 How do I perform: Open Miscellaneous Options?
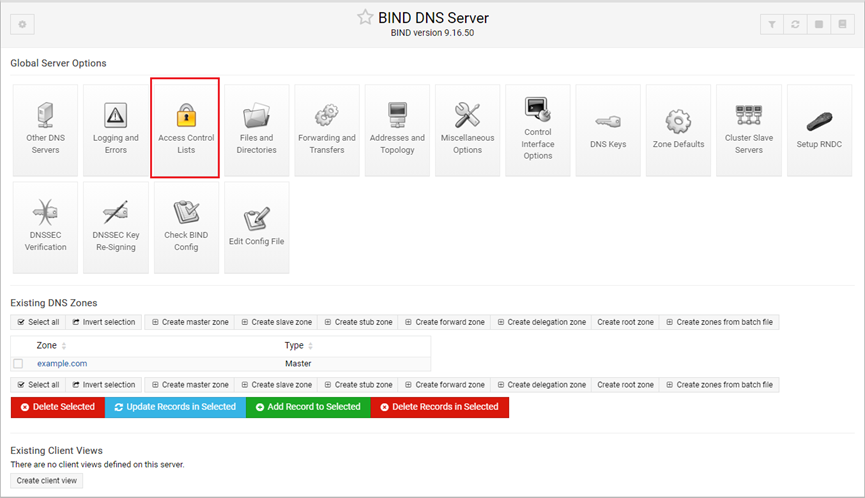point(467,130)
